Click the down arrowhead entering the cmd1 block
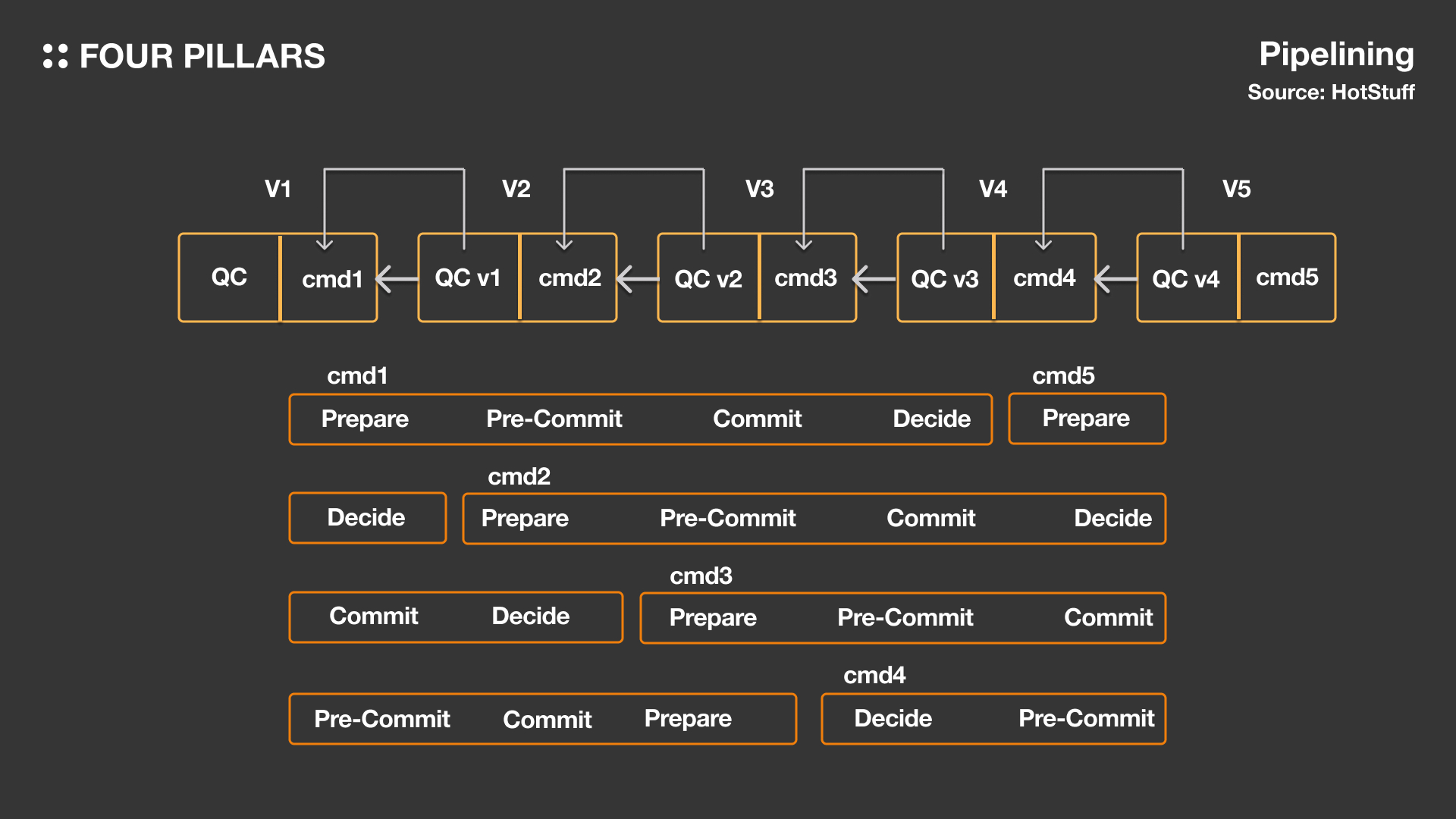 click(325, 243)
